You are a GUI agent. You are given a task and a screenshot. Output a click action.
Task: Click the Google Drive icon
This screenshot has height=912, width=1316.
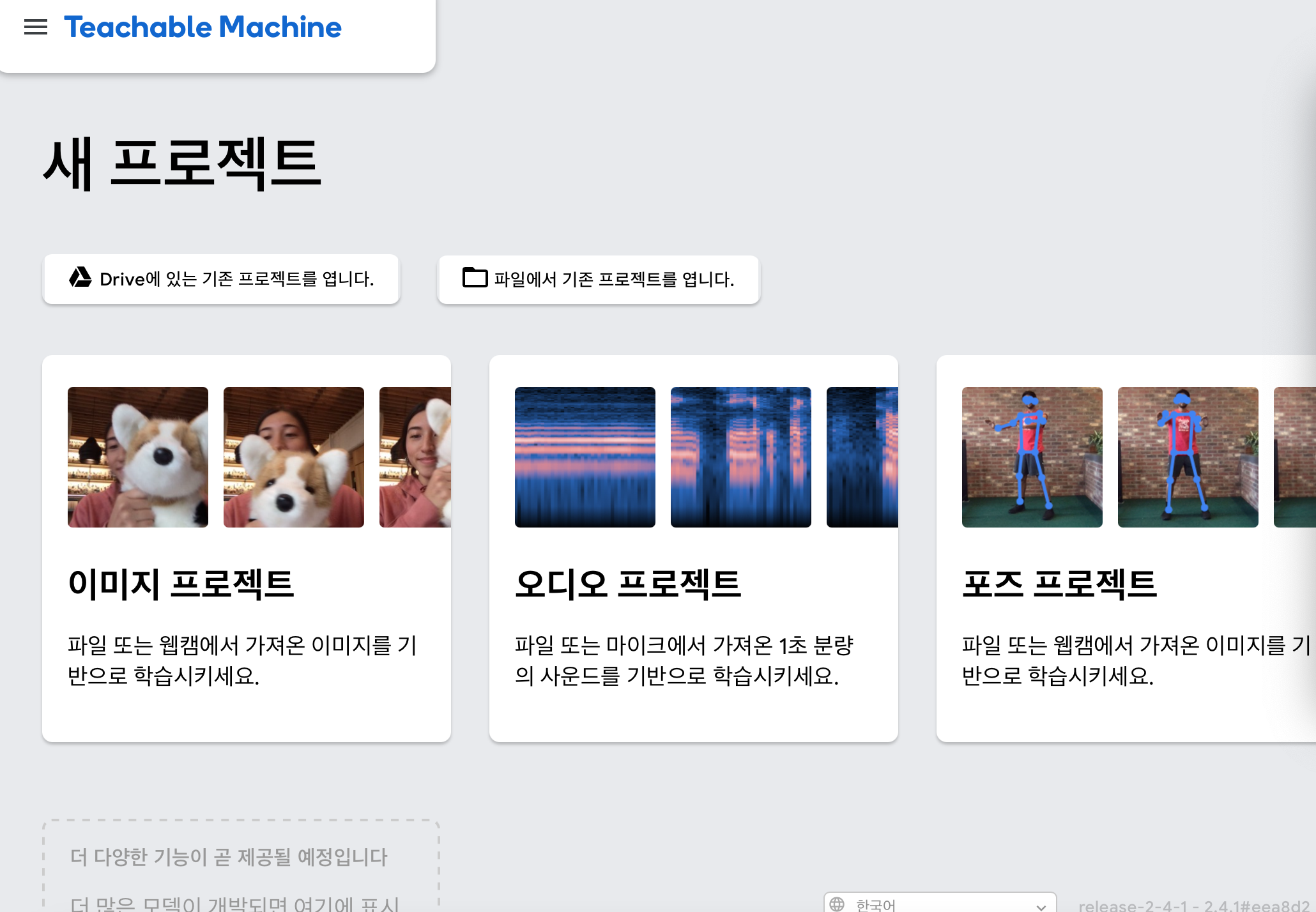(80, 278)
